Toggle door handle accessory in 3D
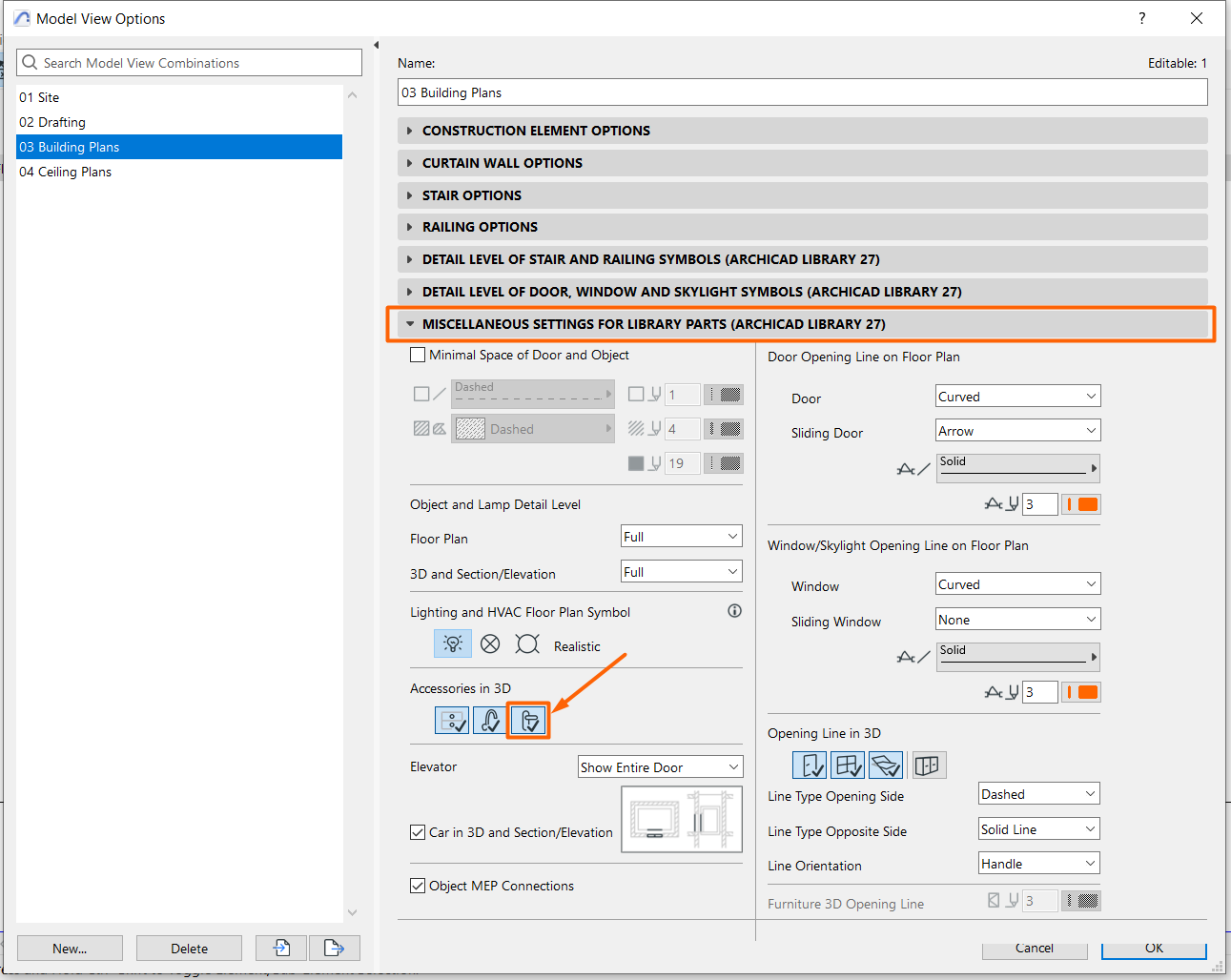Screen dimensions: 1231x980 coord(529,721)
